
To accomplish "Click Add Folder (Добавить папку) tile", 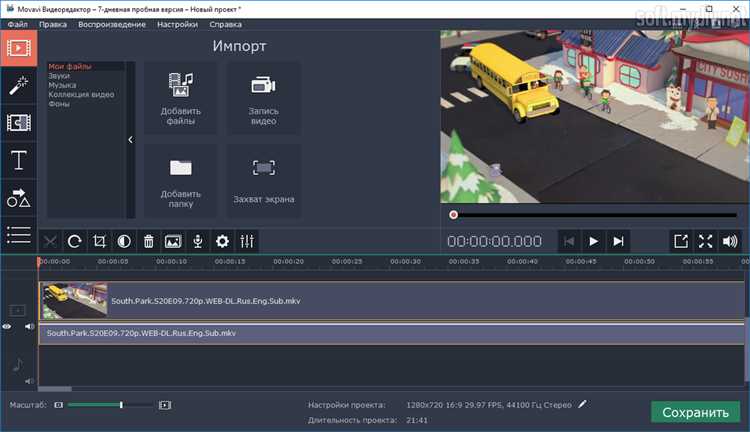I will (180, 181).
